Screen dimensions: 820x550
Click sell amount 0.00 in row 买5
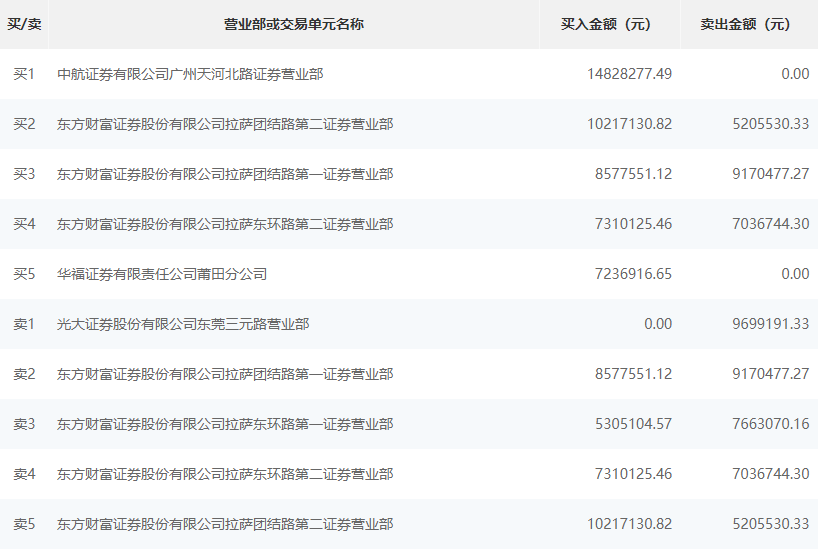point(795,274)
